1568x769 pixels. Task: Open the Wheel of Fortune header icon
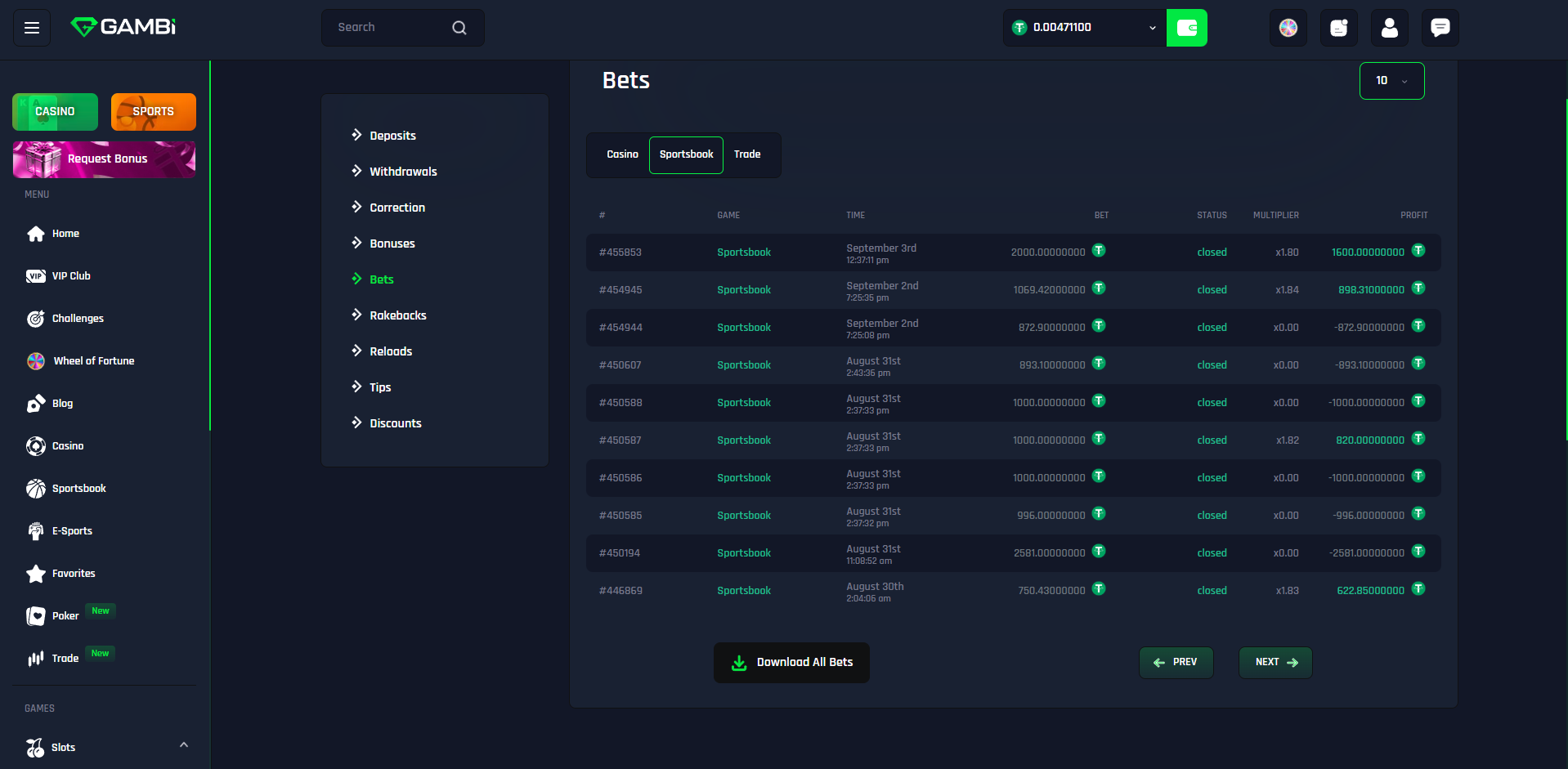tap(1288, 28)
